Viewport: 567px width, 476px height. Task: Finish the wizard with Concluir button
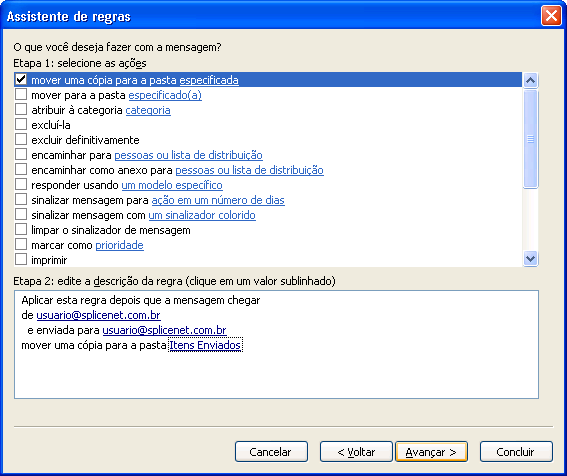point(516,451)
